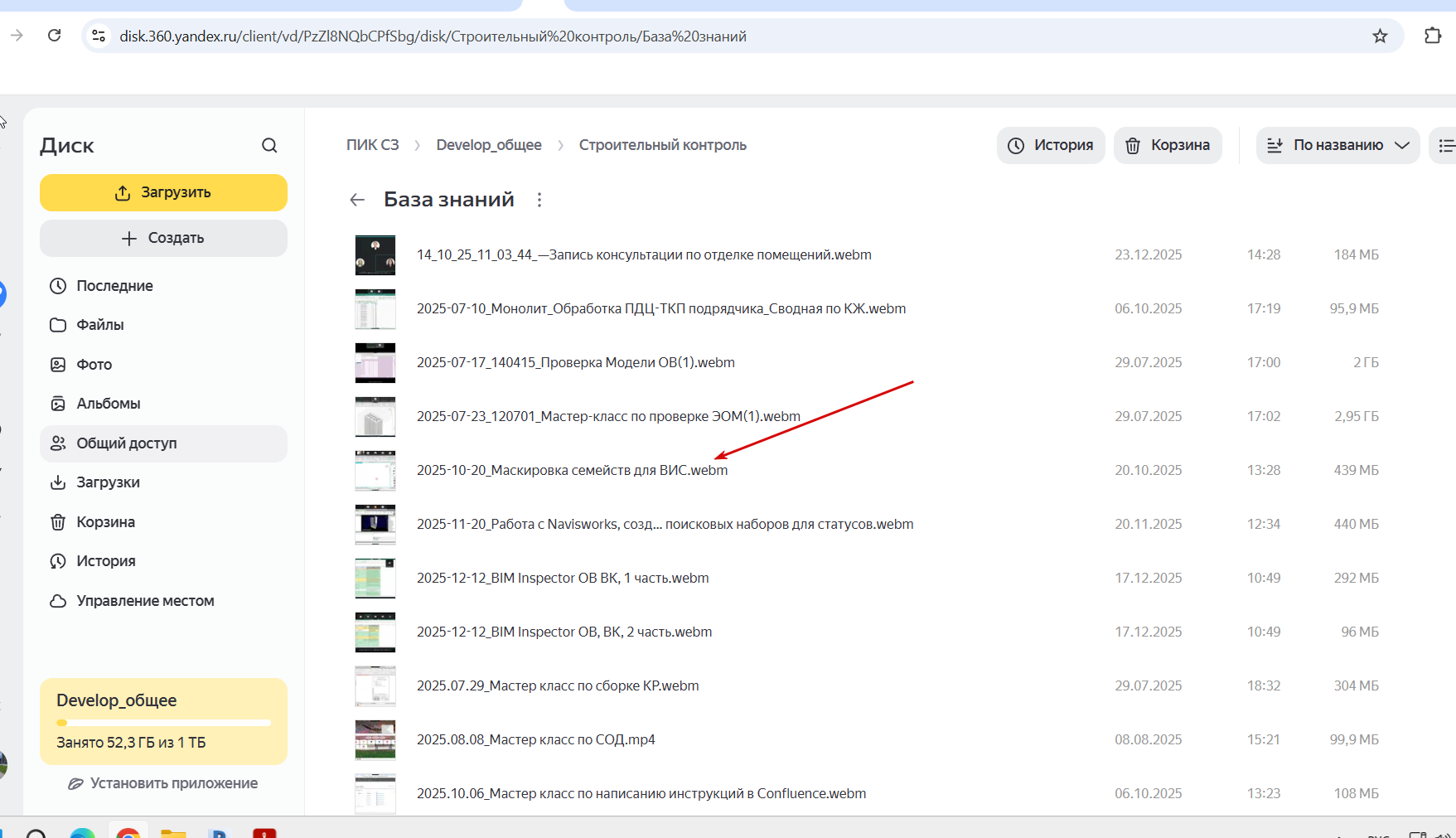Open the disk search magnifier icon
This screenshot has width=1456, height=838.
[x=269, y=146]
